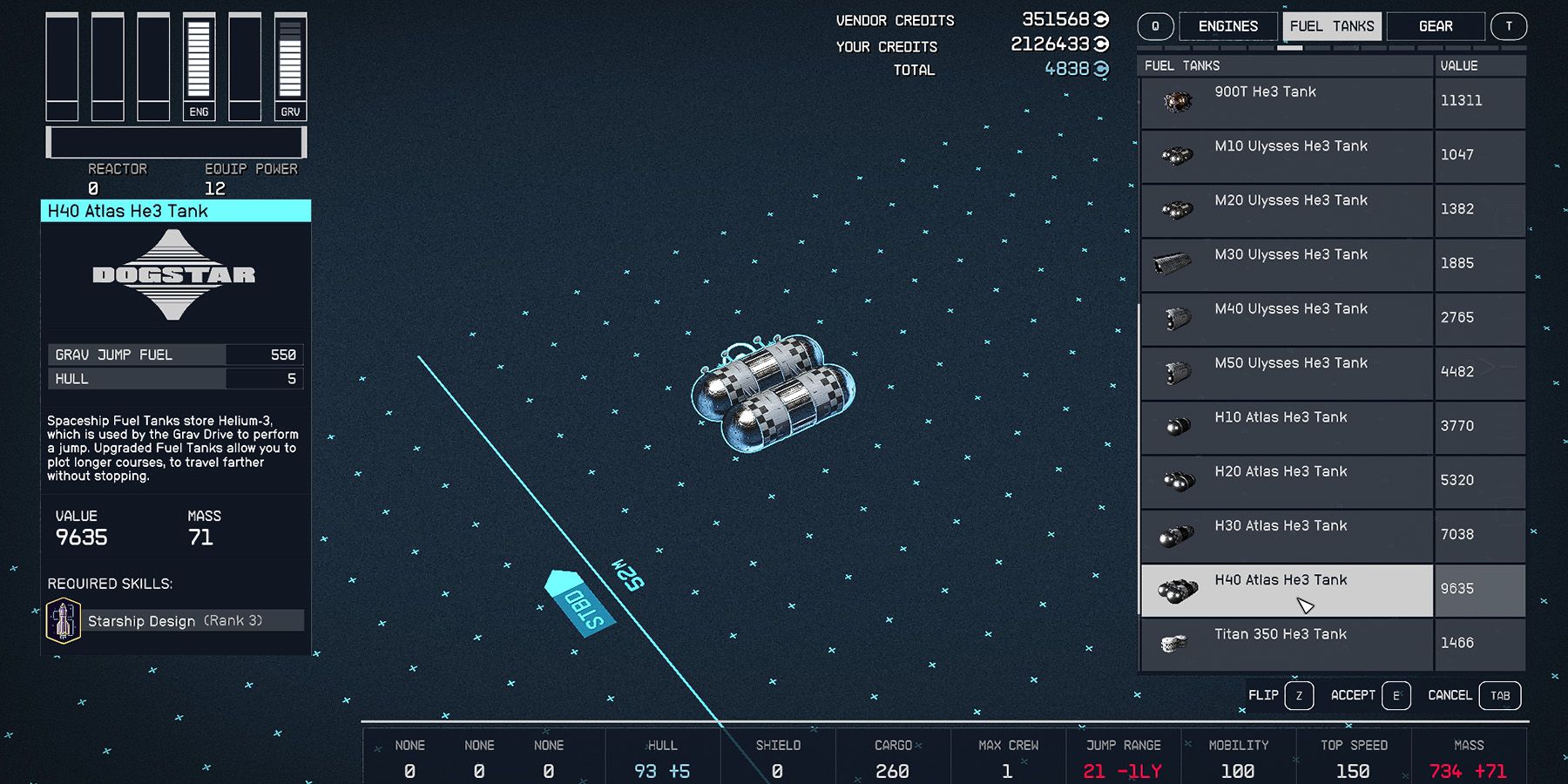The image size is (1568, 784).
Task: Click the fuel tank 3D model preview
Action: click(x=773, y=393)
